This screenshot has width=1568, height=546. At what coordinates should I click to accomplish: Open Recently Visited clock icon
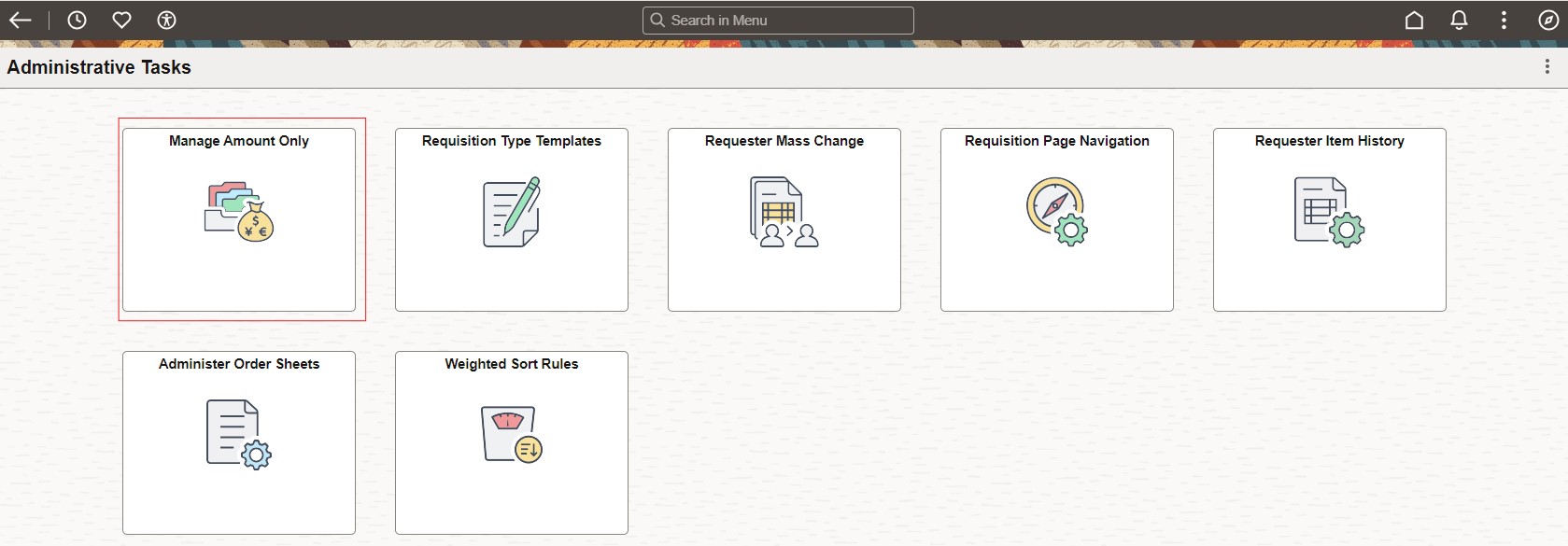coord(77,20)
